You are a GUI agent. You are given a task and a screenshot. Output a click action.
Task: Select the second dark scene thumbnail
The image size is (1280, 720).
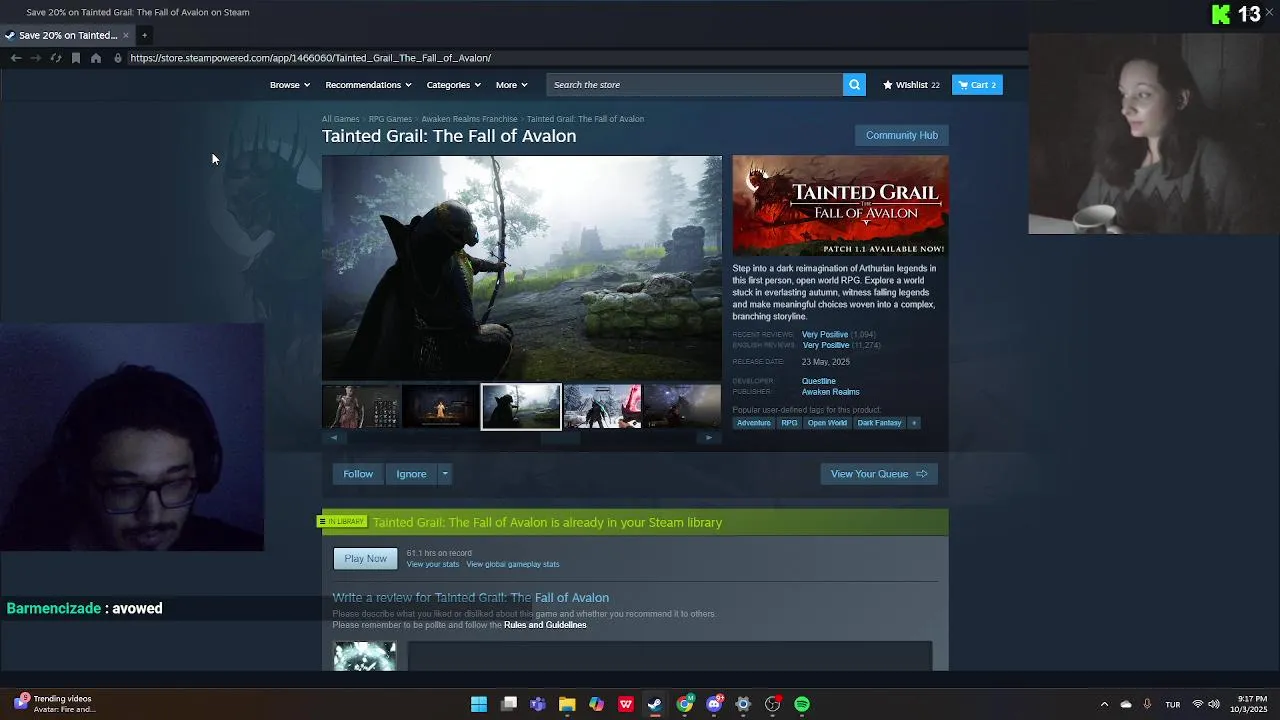pos(440,407)
